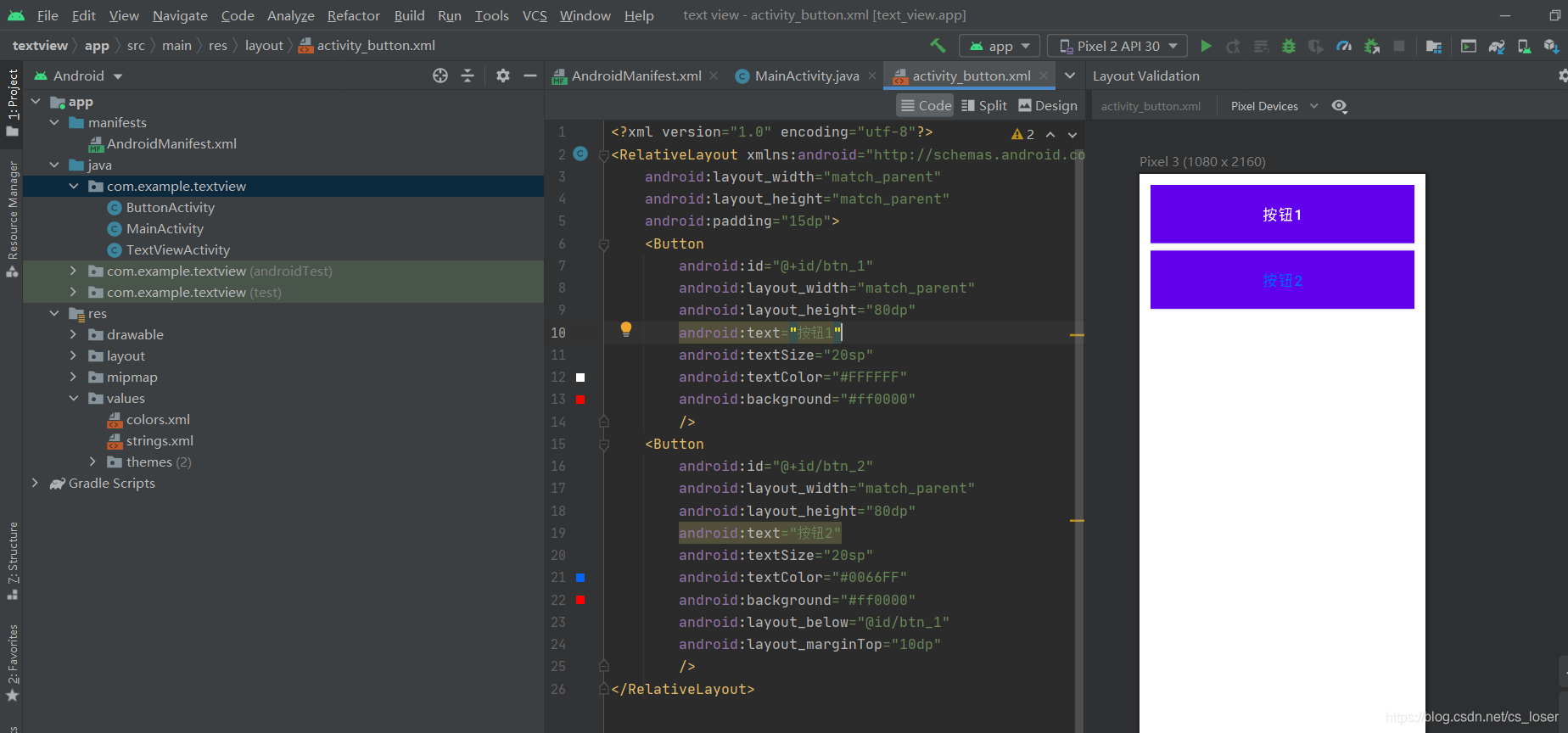Click the Attach Debugger to Android Process icon
Viewport: 1568px width, 733px height.
click(1372, 46)
